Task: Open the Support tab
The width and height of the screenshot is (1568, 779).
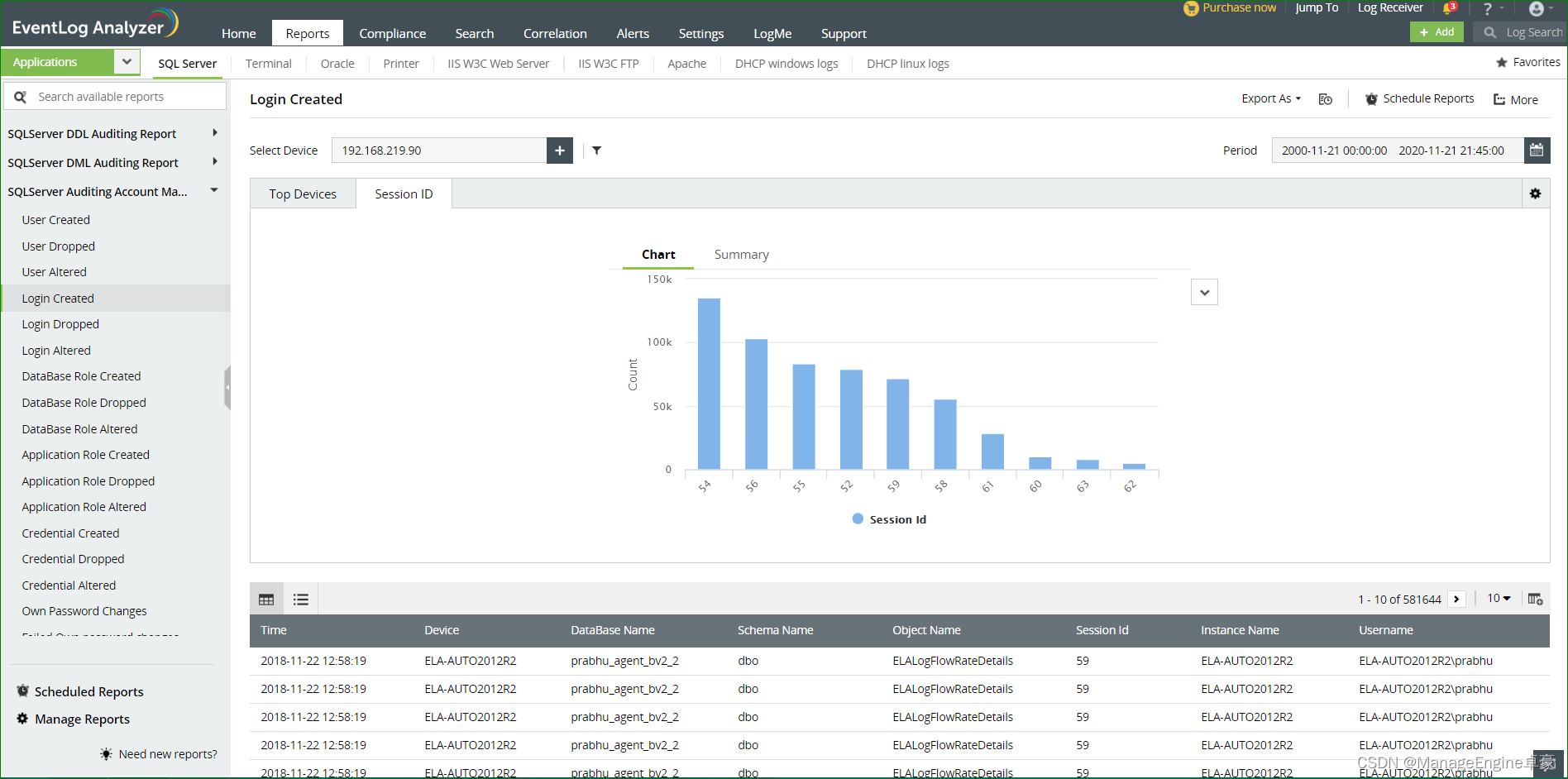Action: point(844,33)
